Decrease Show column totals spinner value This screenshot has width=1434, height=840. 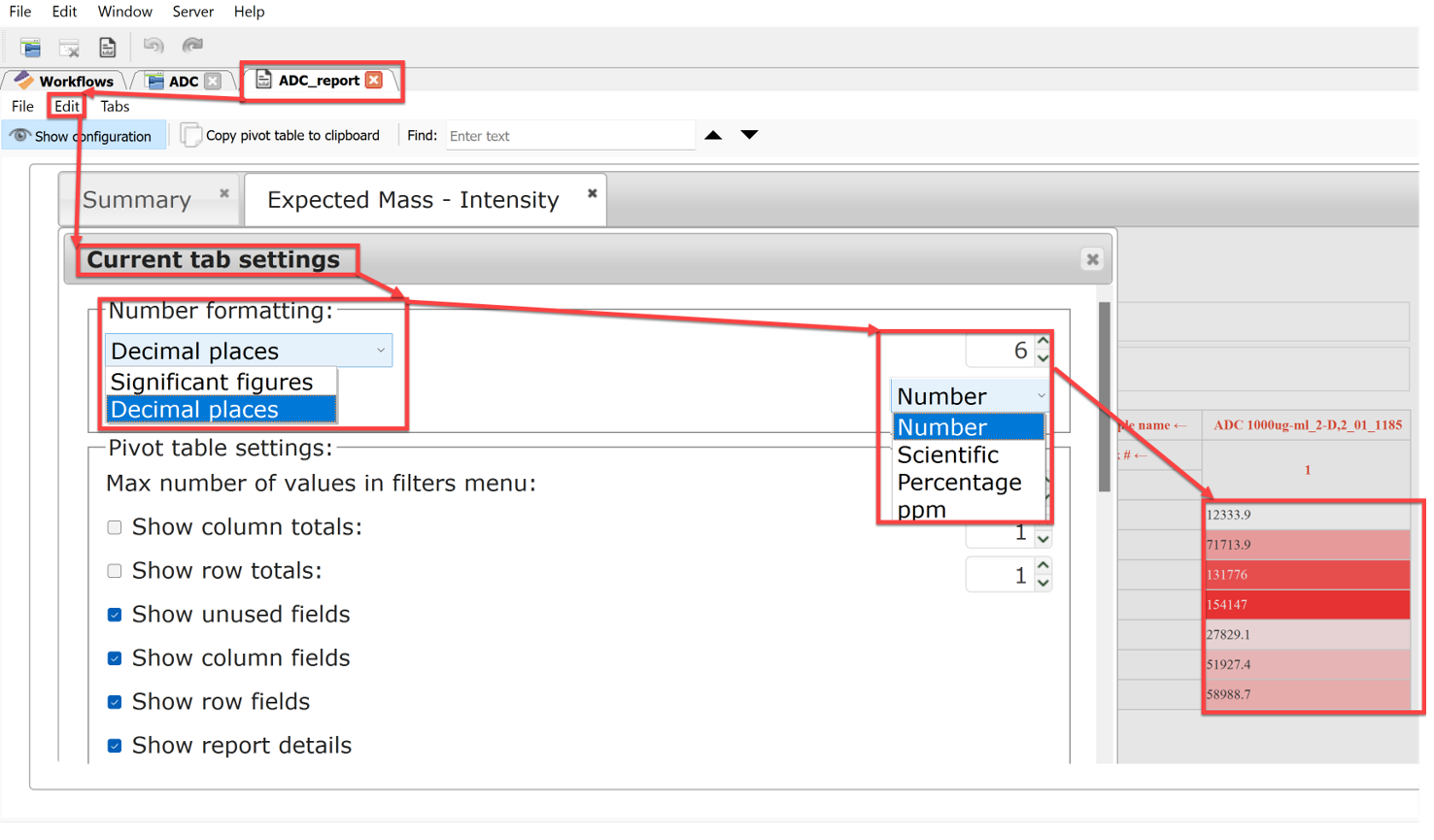pyautogui.click(x=1042, y=539)
